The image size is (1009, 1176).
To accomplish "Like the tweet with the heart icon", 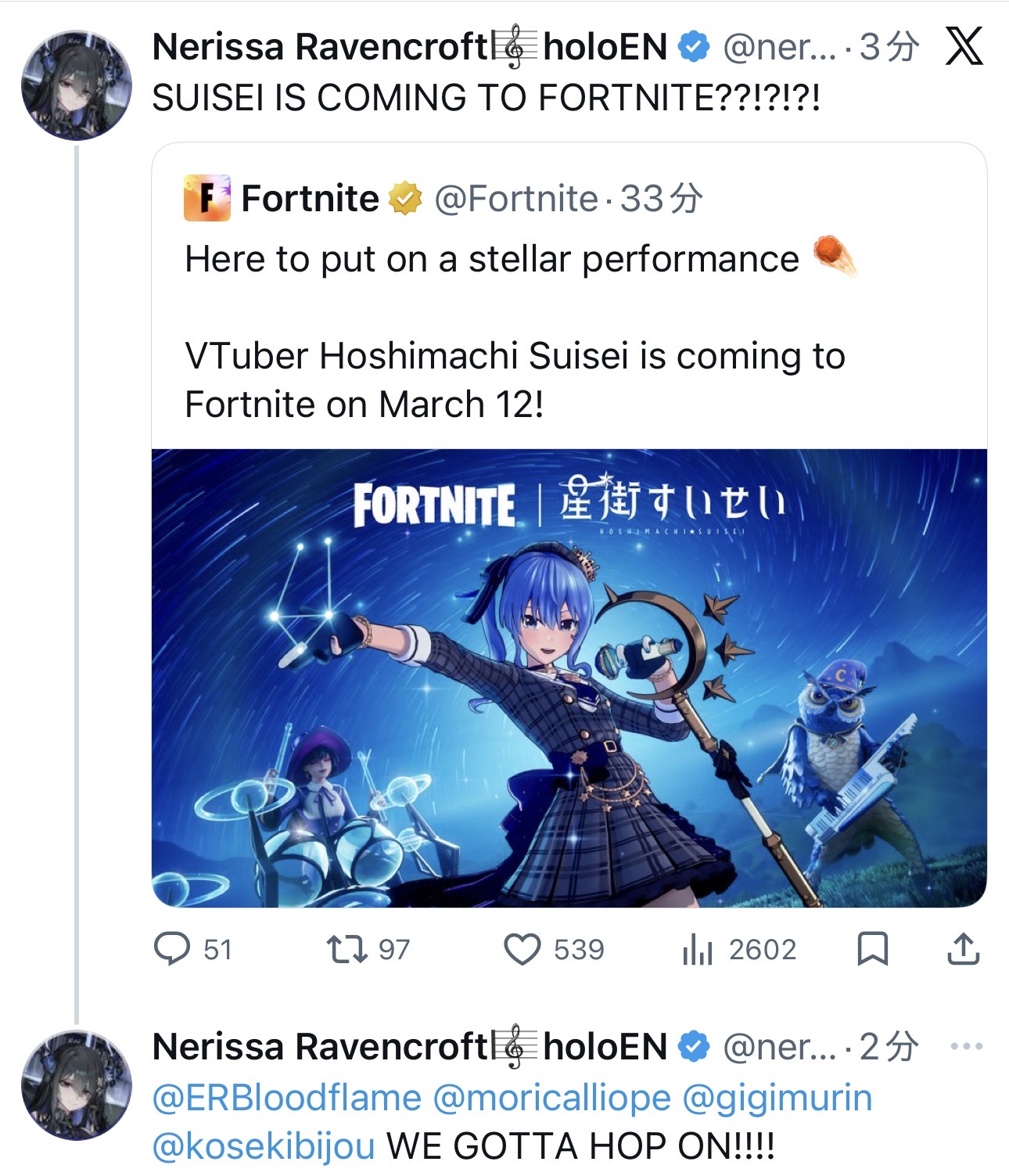I will tap(522, 949).
